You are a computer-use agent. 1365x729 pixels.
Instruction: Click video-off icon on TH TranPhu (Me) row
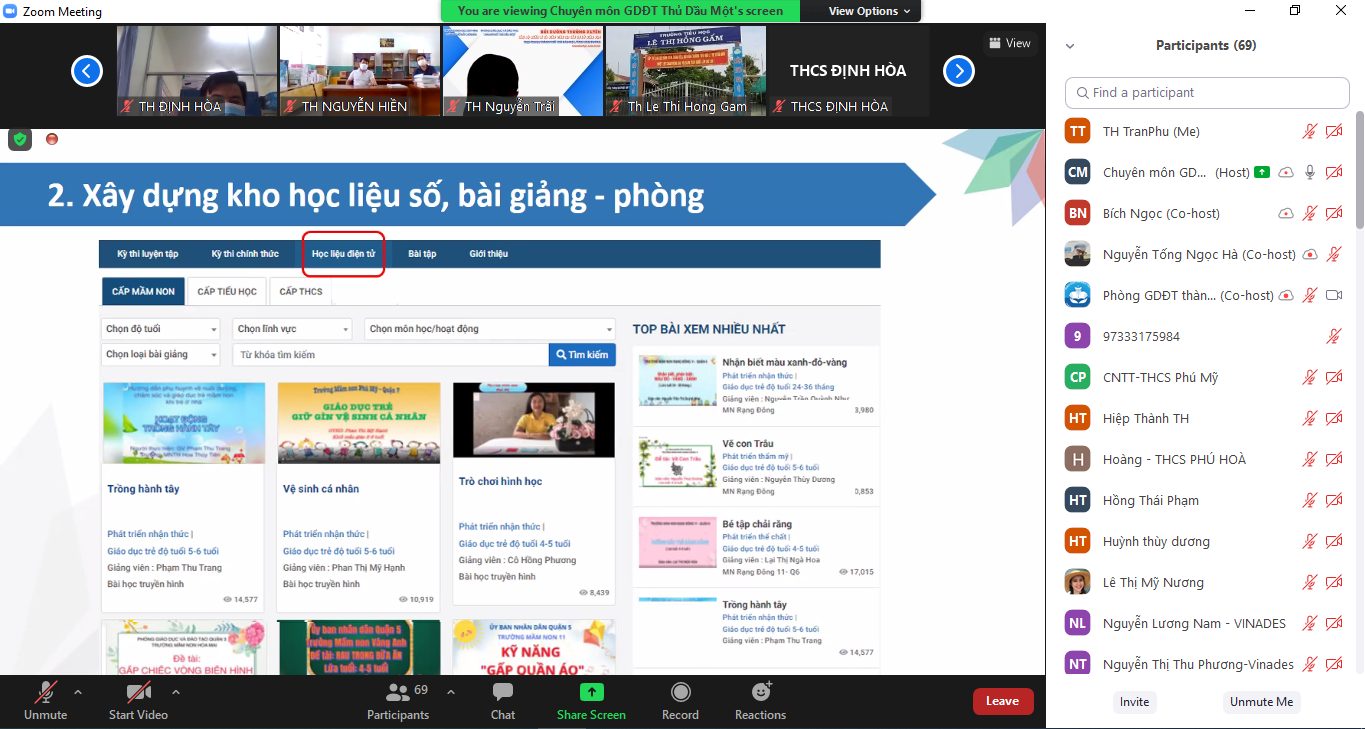(x=1334, y=131)
